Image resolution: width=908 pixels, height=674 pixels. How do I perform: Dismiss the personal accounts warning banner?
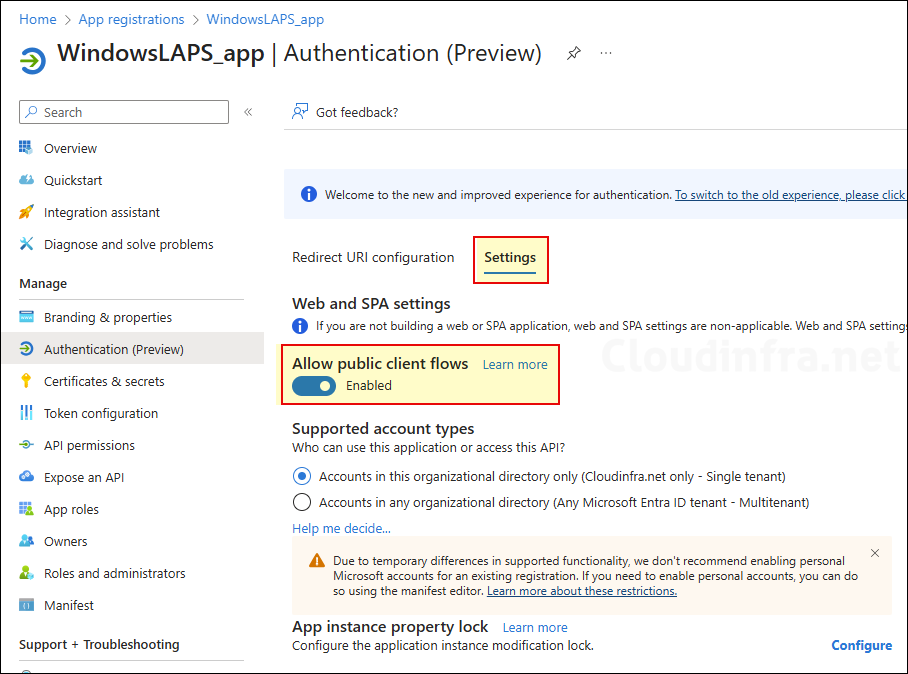(875, 553)
